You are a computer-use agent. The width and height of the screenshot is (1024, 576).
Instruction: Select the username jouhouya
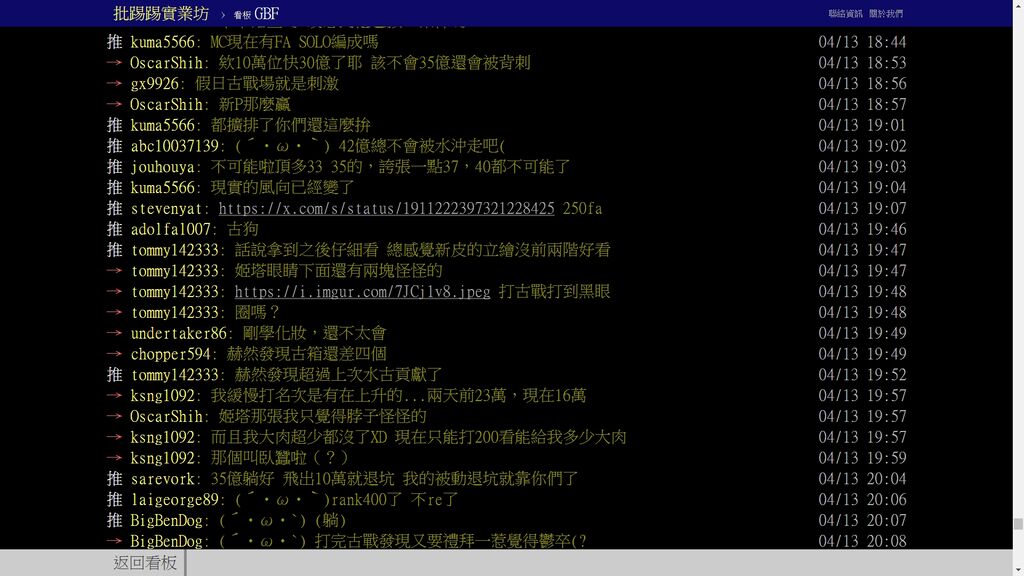coord(163,167)
